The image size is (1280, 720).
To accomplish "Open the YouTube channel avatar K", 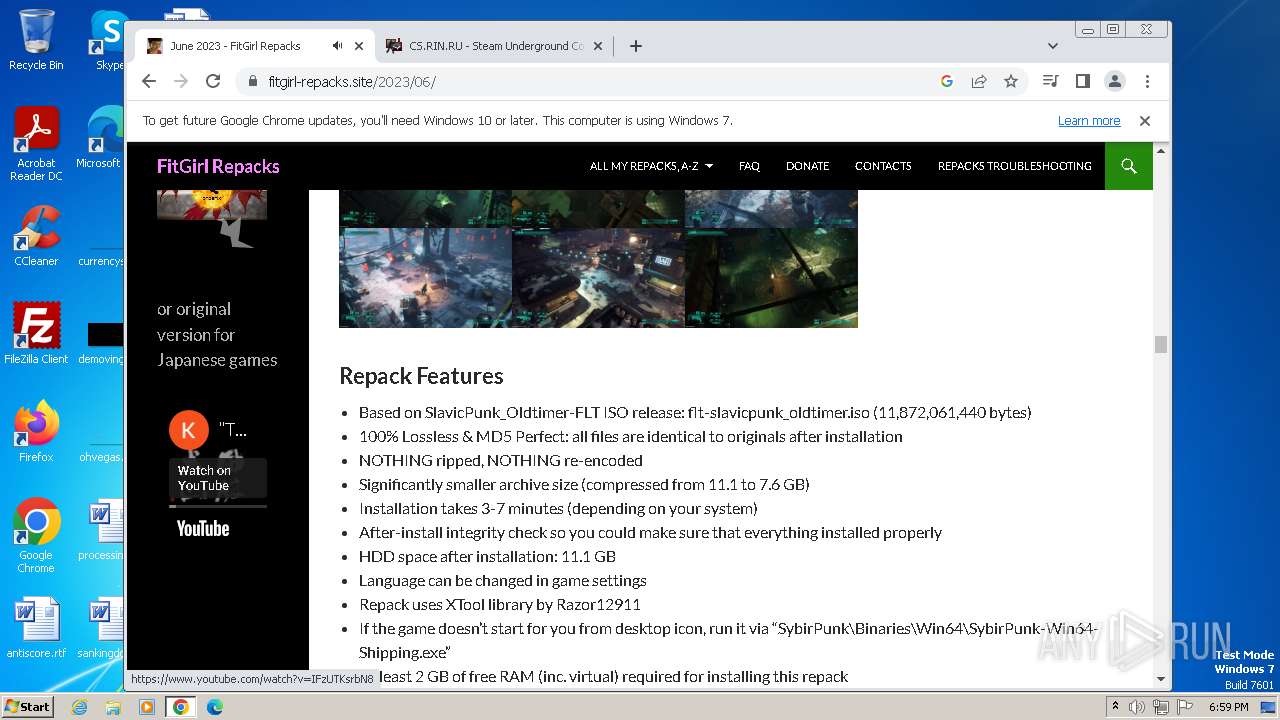I will (189, 430).
